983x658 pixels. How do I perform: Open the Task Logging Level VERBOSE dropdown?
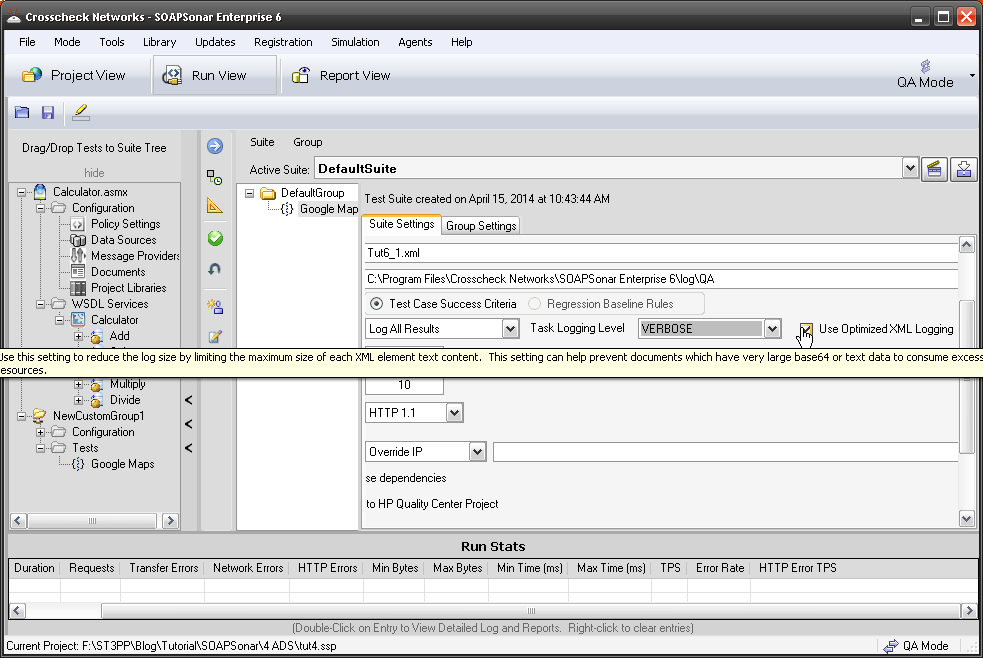[x=772, y=328]
